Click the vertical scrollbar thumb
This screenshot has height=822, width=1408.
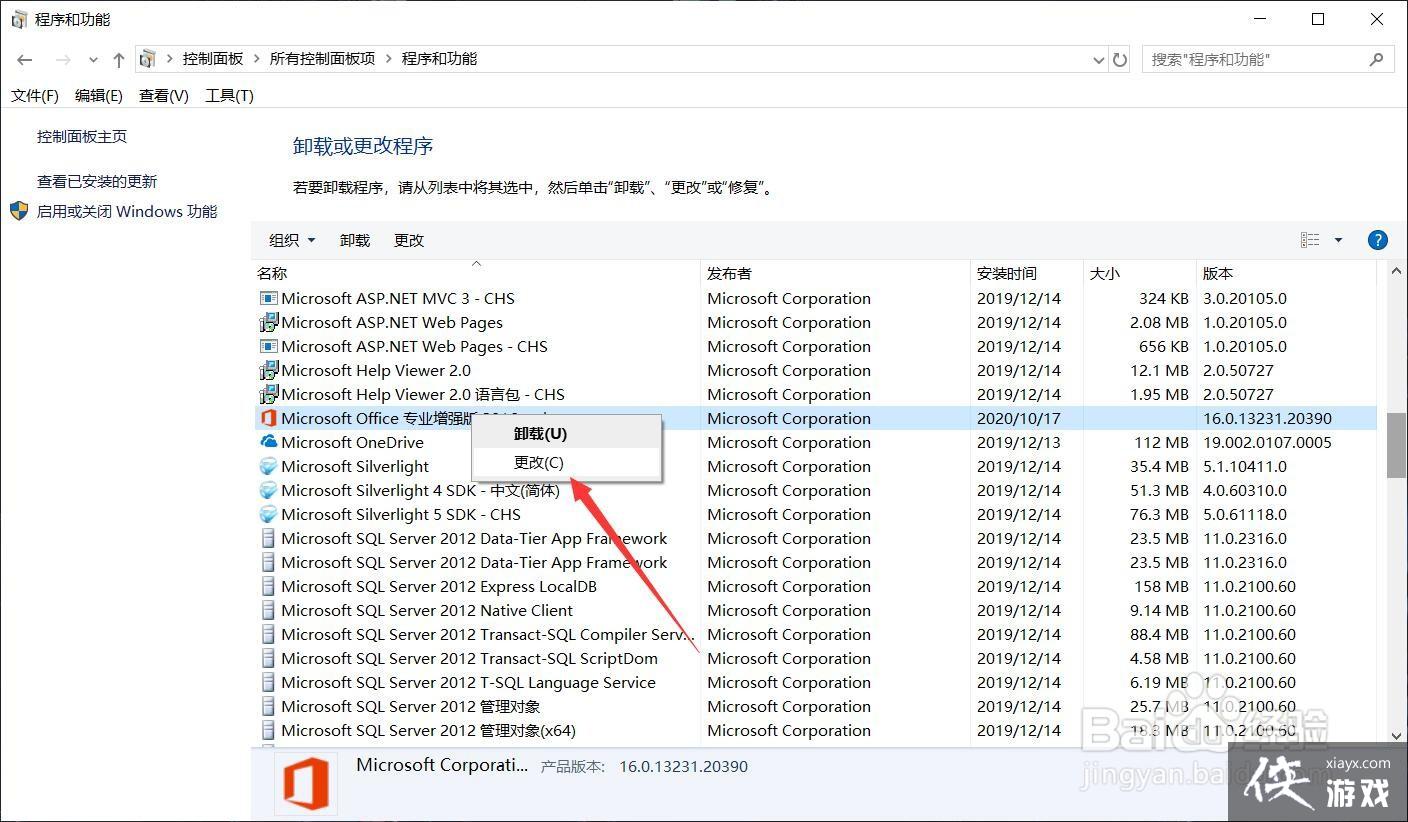pos(1396,446)
